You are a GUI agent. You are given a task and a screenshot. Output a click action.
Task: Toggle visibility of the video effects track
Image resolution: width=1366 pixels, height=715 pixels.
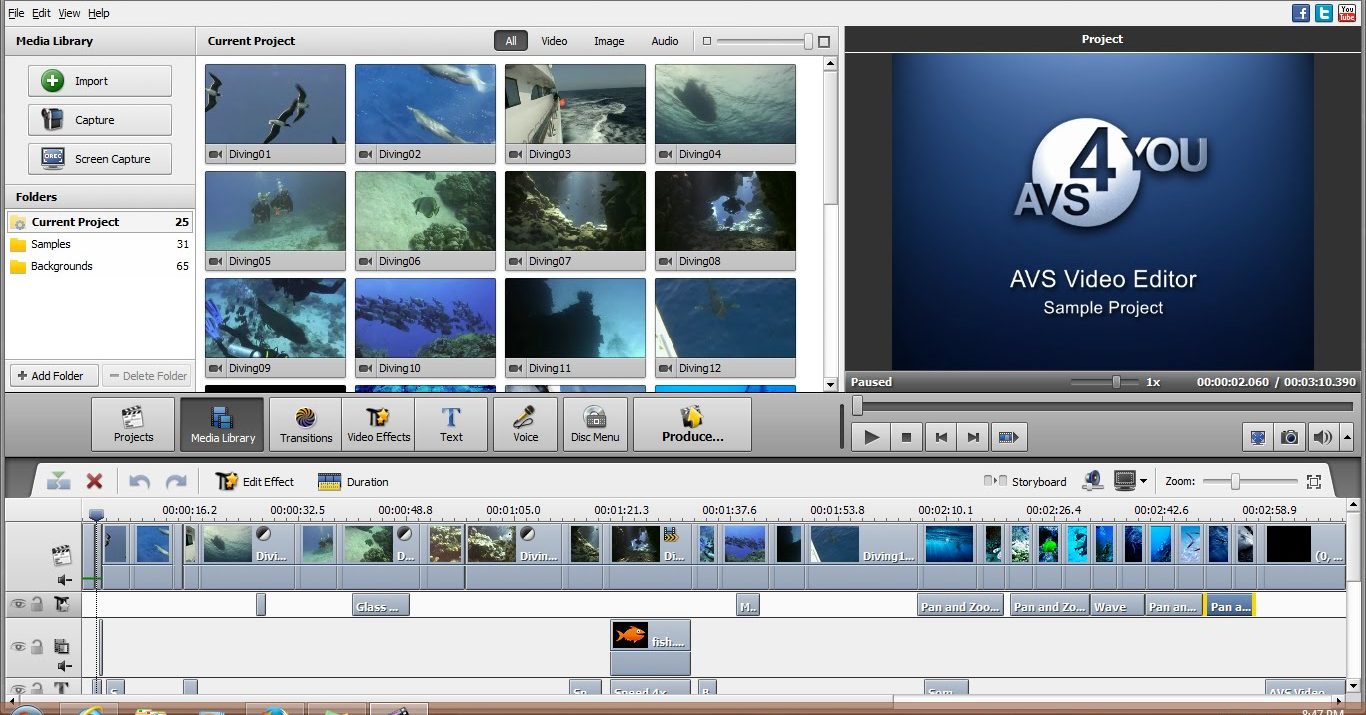(x=17, y=604)
